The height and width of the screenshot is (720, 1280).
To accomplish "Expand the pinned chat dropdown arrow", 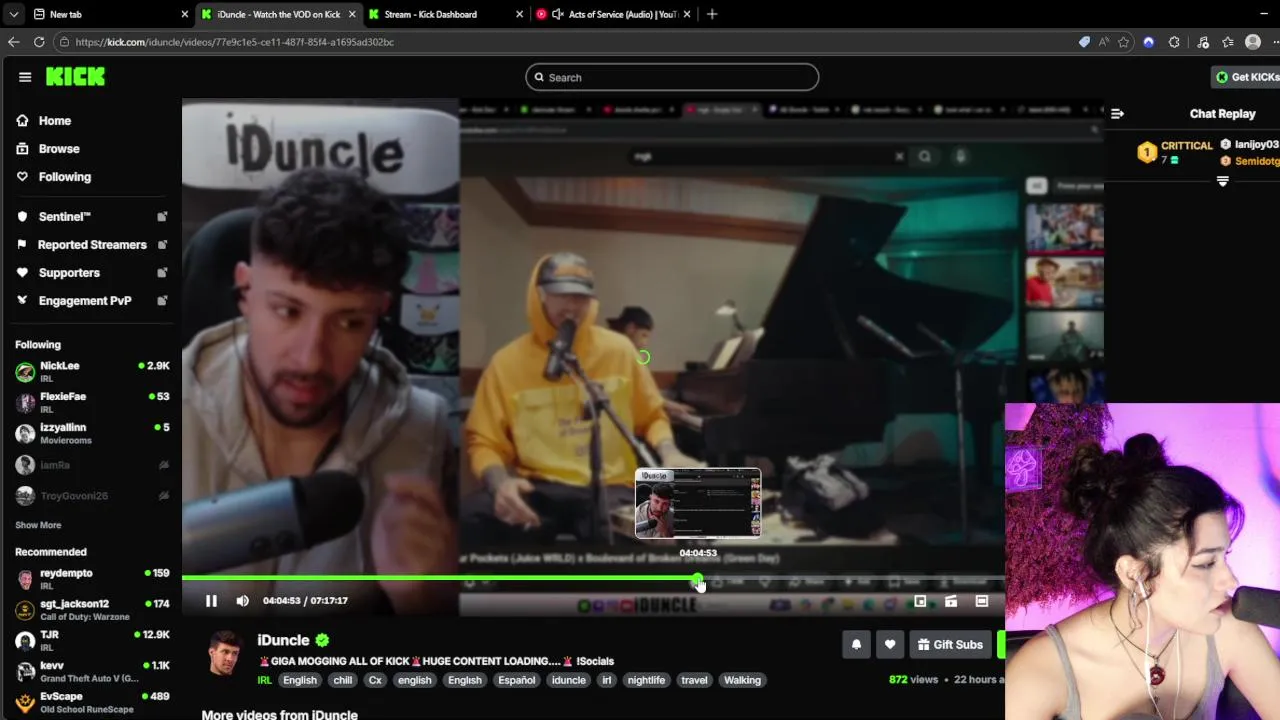I will (1222, 181).
